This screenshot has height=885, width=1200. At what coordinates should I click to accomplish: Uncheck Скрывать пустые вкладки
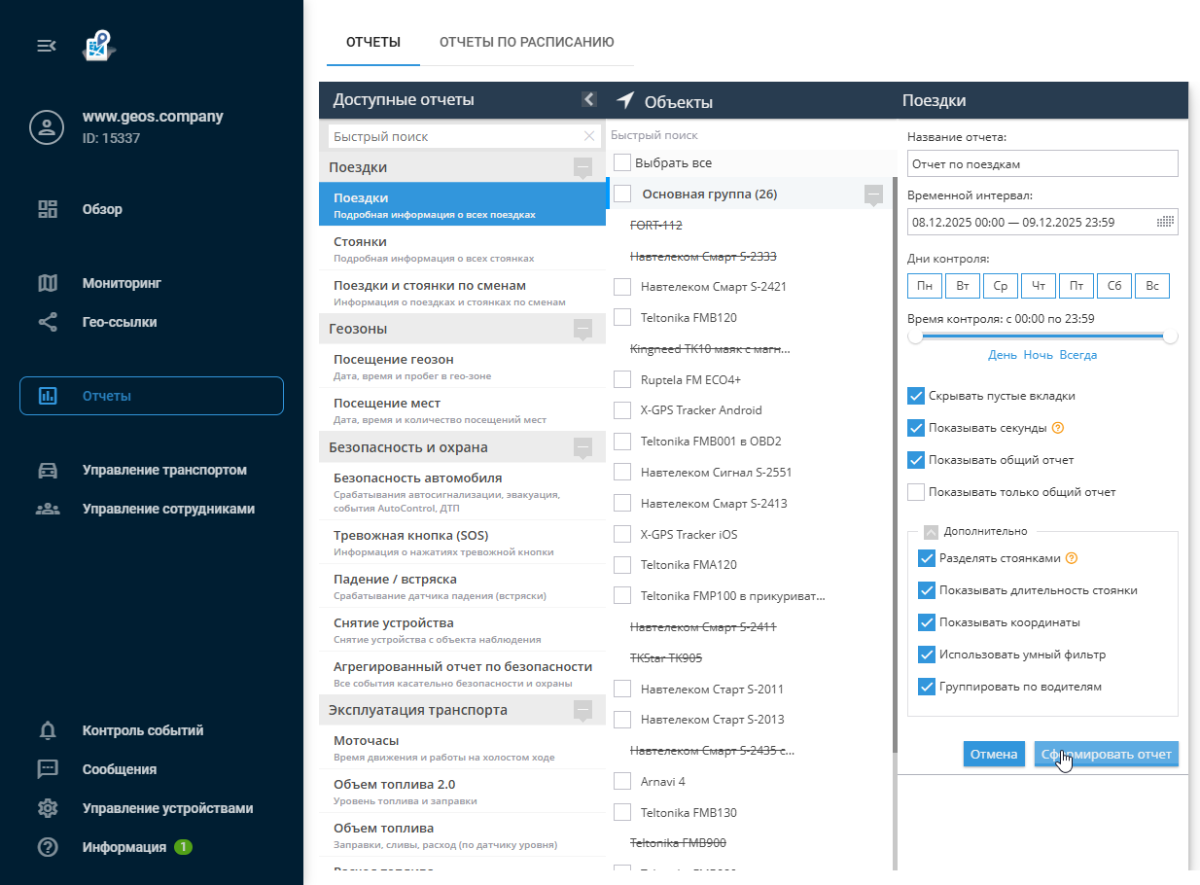point(916,396)
